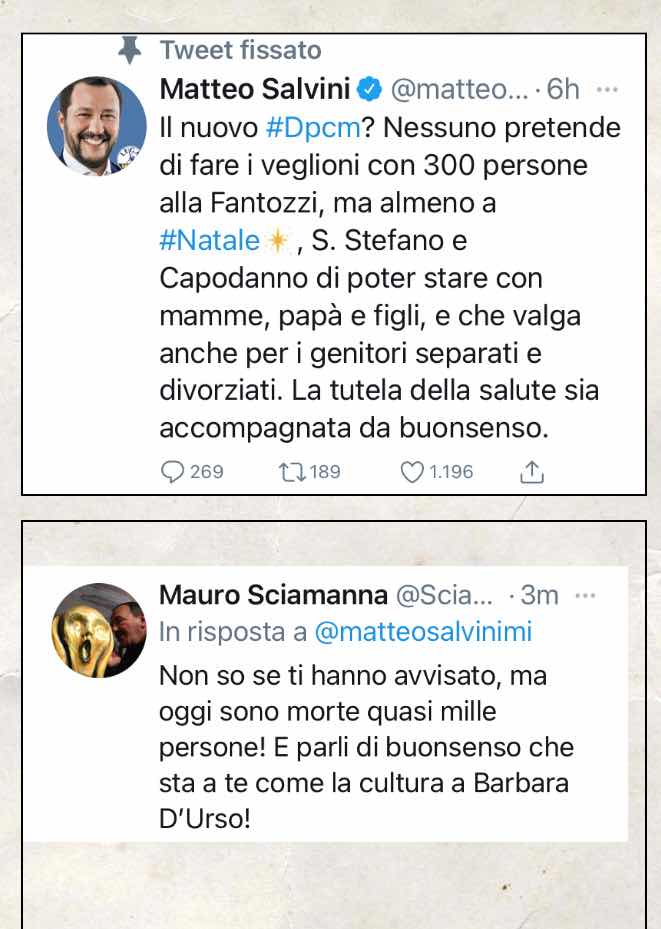Click the reply speech bubble icon
The width and height of the screenshot is (661, 929).
[172, 472]
